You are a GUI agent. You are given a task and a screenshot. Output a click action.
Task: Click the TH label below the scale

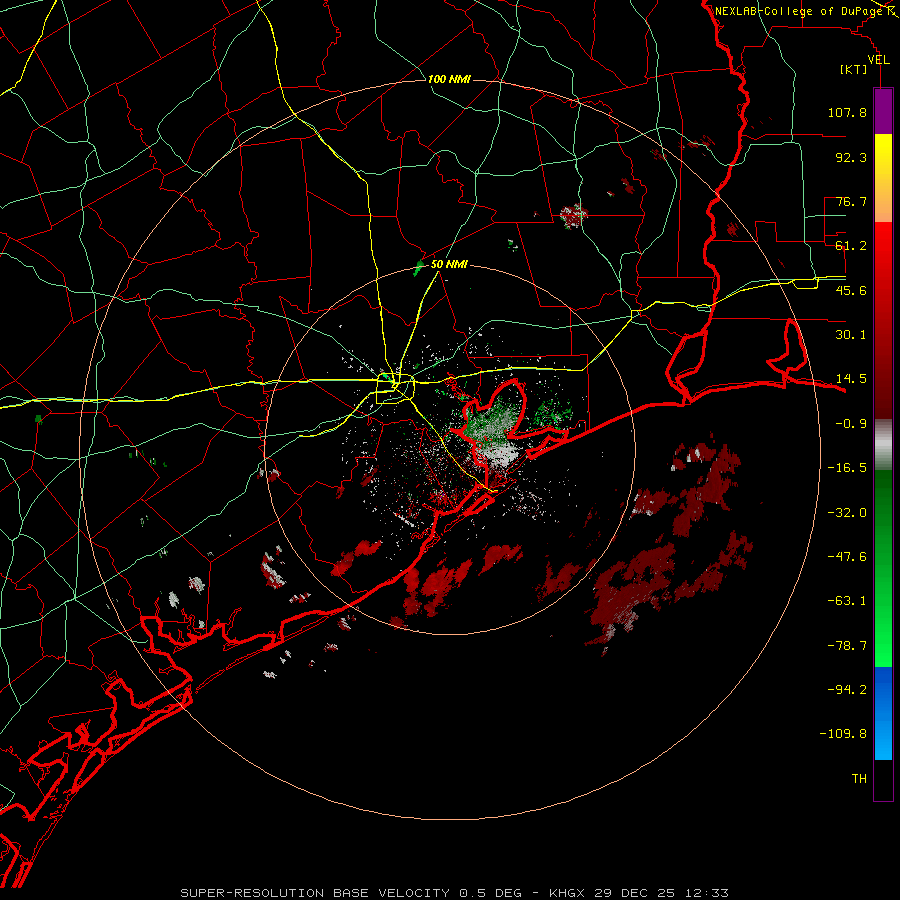[x=859, y=779]
